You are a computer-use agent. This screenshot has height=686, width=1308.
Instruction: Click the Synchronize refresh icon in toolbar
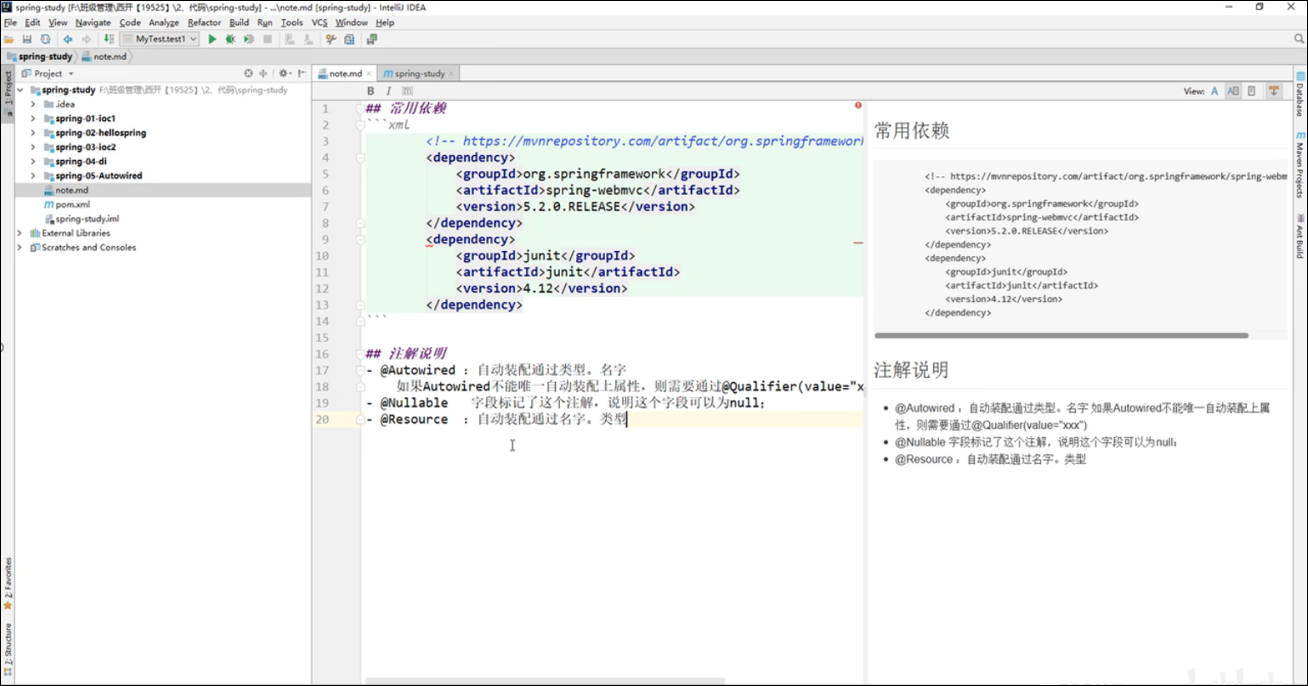45,40
